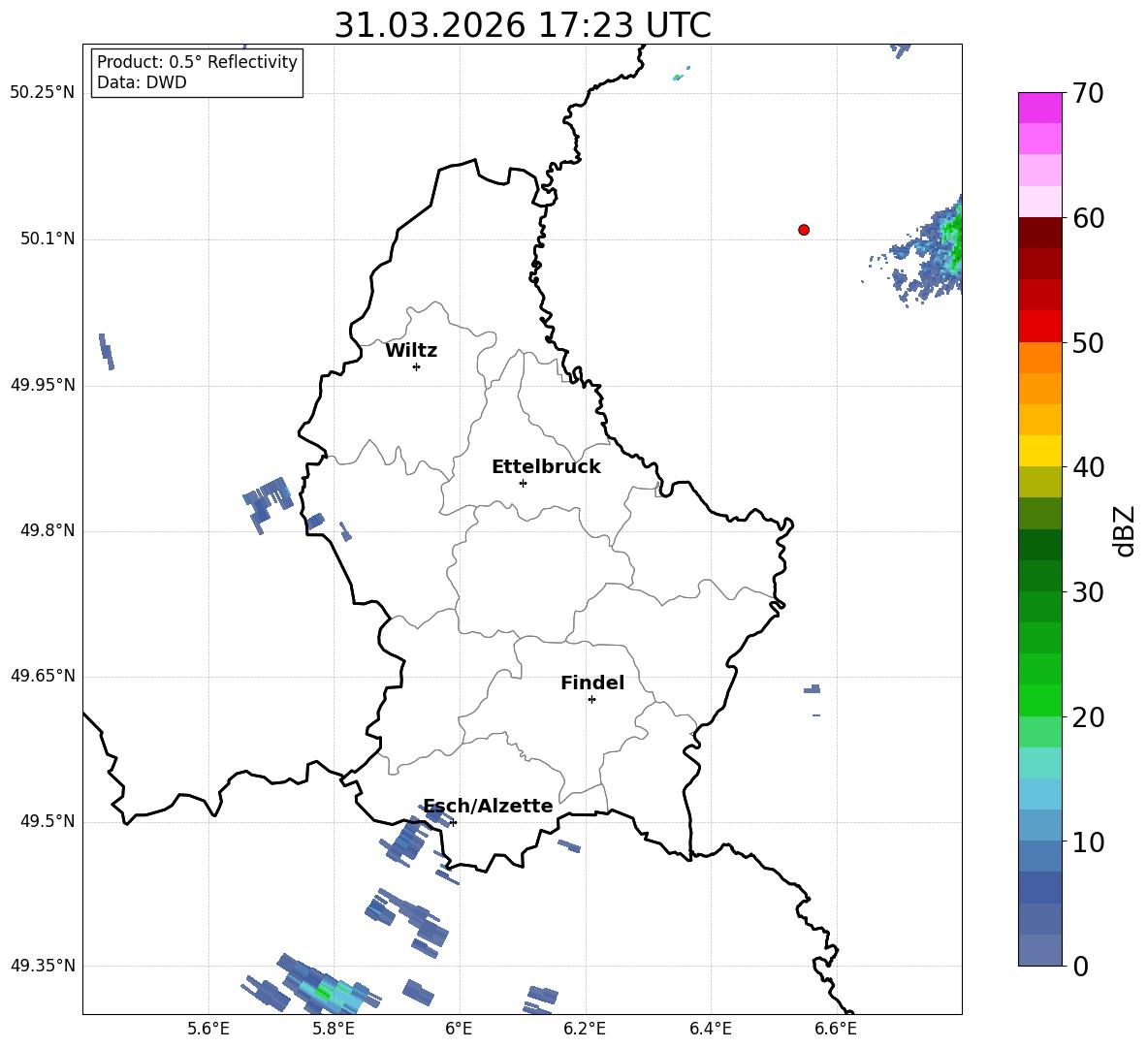Click the 49.65°N latitude label

tap(43, 676)
